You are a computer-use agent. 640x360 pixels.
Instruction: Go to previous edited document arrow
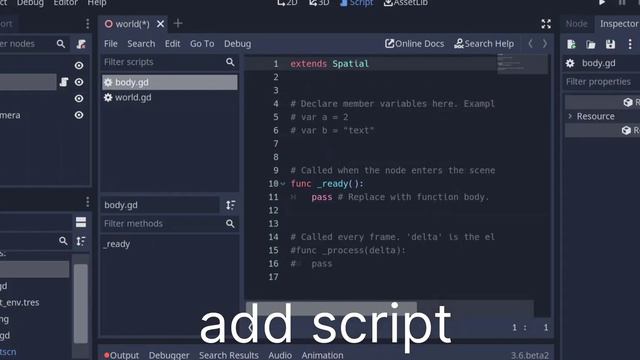[x=531, y=43]
